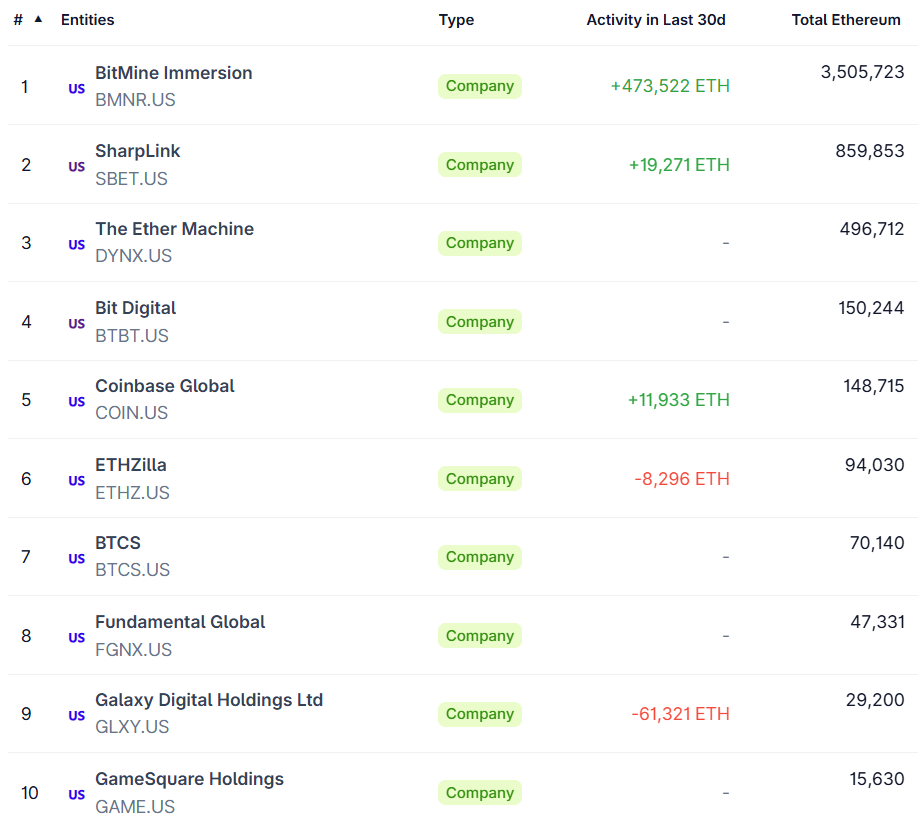Select the US icon next to GameSquare Holdings
The image size is (918, 818).
click(x=76, y=794)
